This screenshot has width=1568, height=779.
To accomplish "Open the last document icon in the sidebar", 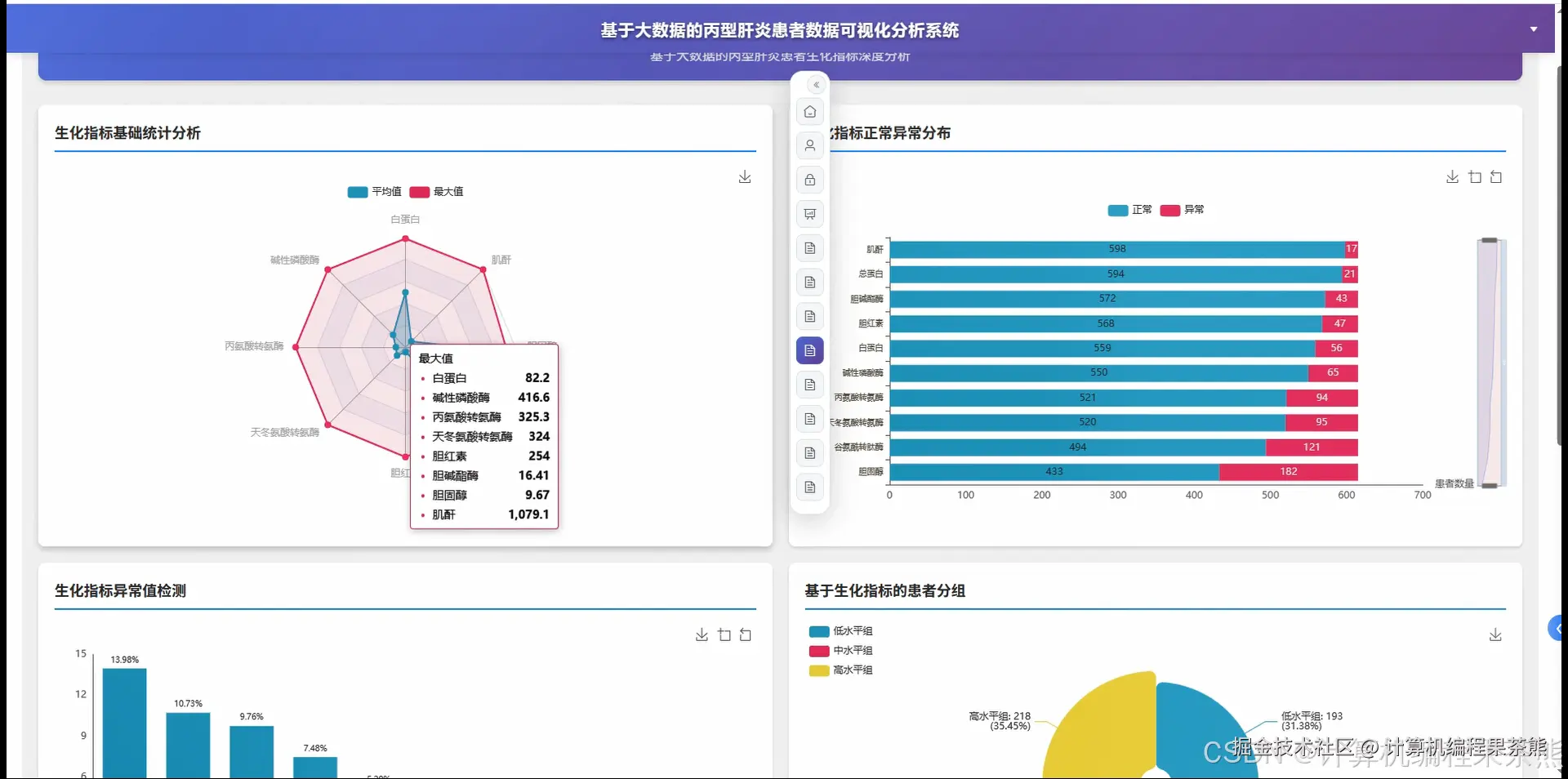I will (x=810, y=487).
